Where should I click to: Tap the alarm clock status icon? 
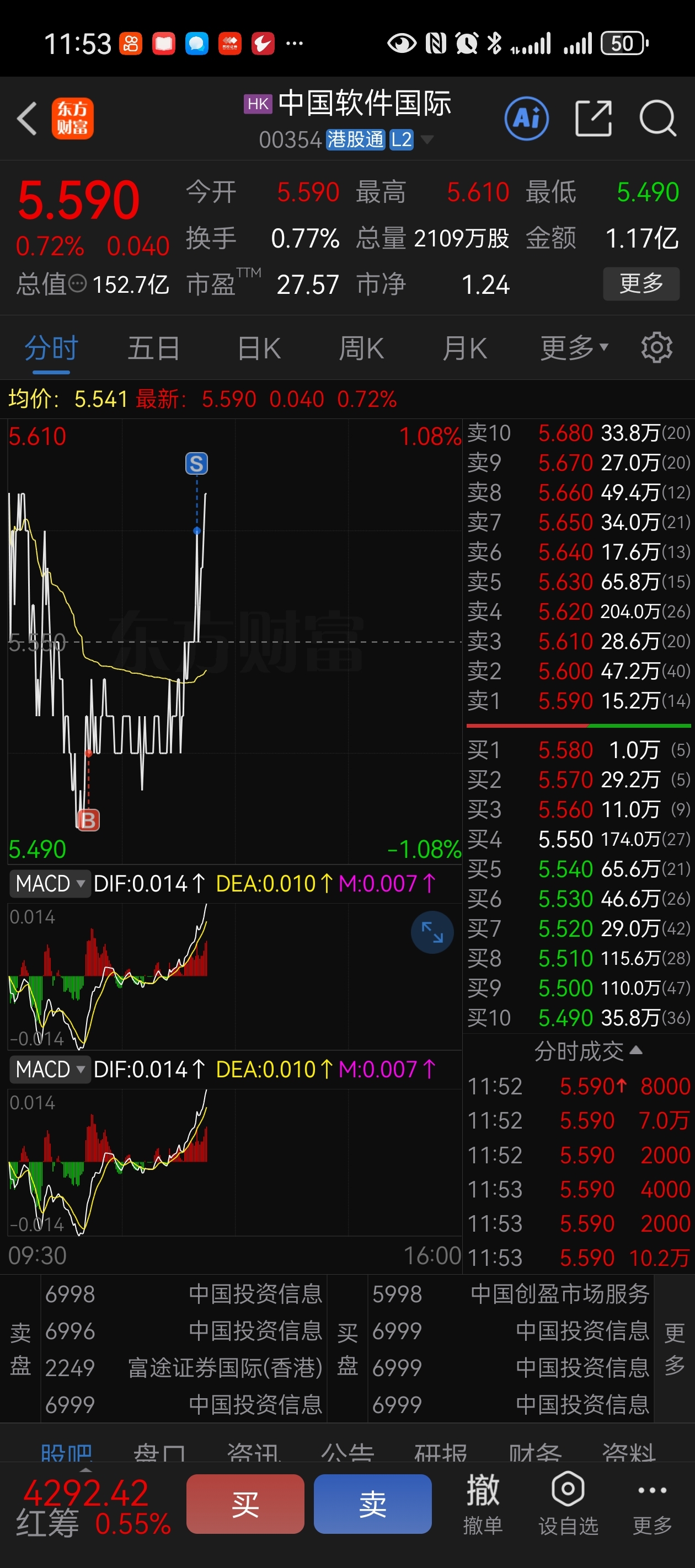pos(467,43)
